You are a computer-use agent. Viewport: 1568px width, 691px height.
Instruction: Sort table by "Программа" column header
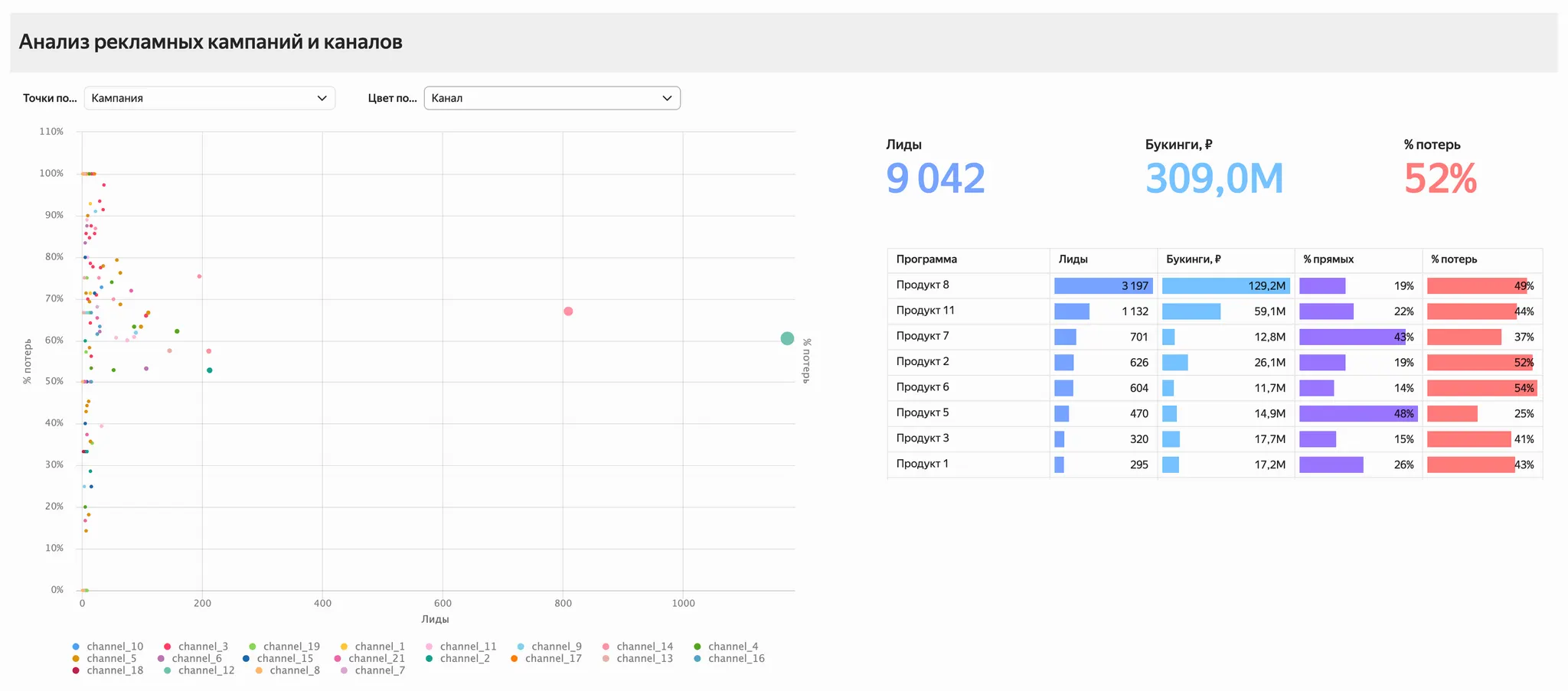(926, 259)
